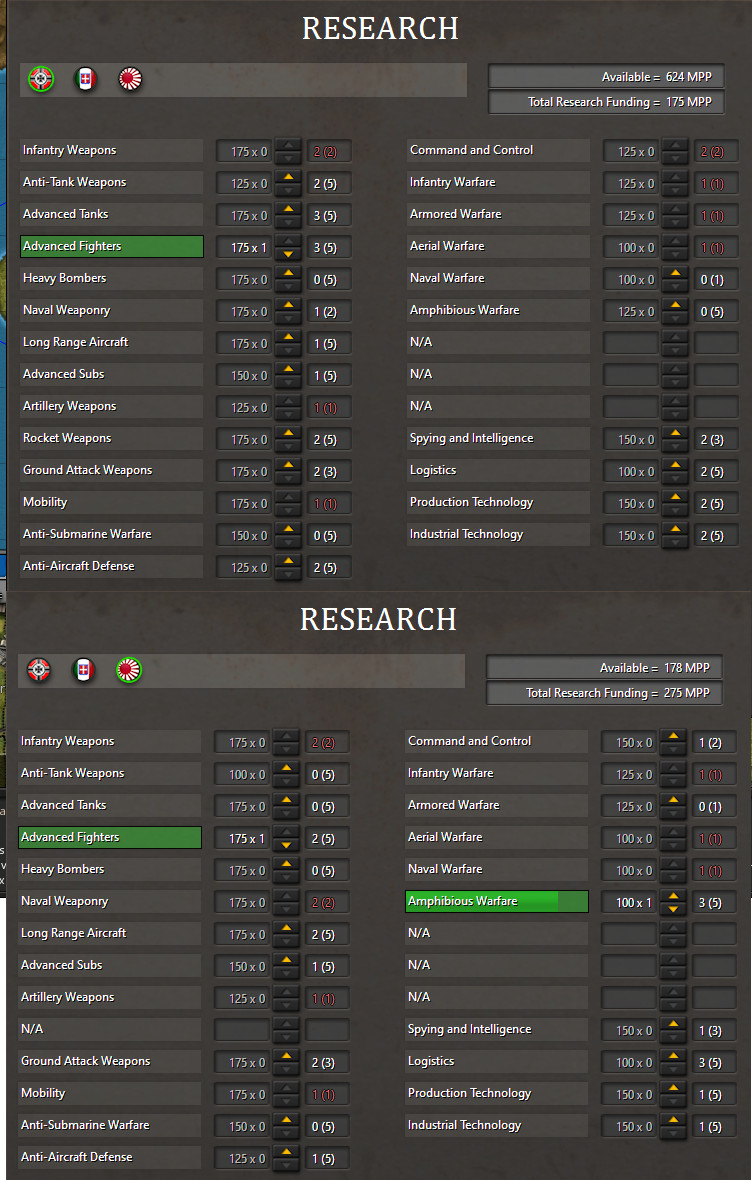Increase Production Technology funding in Japanese panel

pos(673,1087)
